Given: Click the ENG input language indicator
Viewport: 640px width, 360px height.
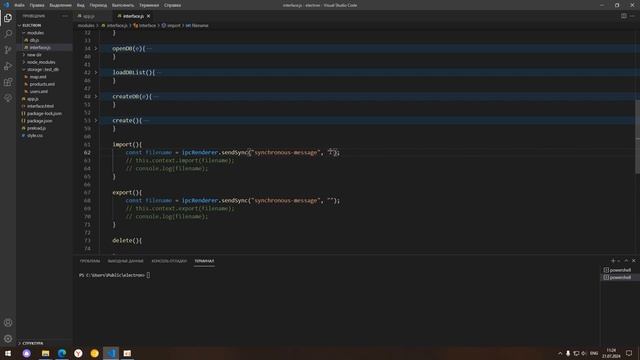Looking at the screenshot, I should 594,353.
